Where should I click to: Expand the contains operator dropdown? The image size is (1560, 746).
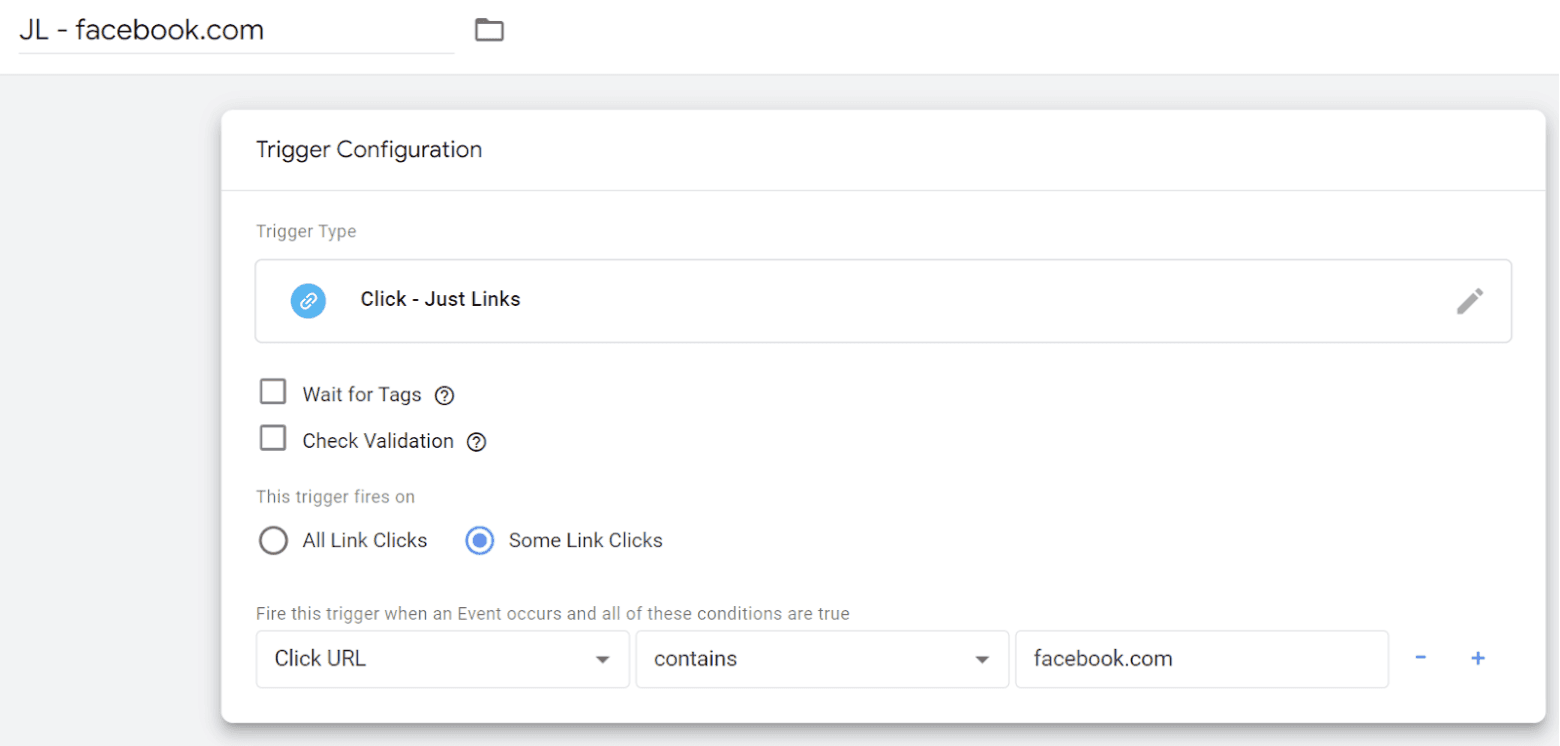(821, 659)
